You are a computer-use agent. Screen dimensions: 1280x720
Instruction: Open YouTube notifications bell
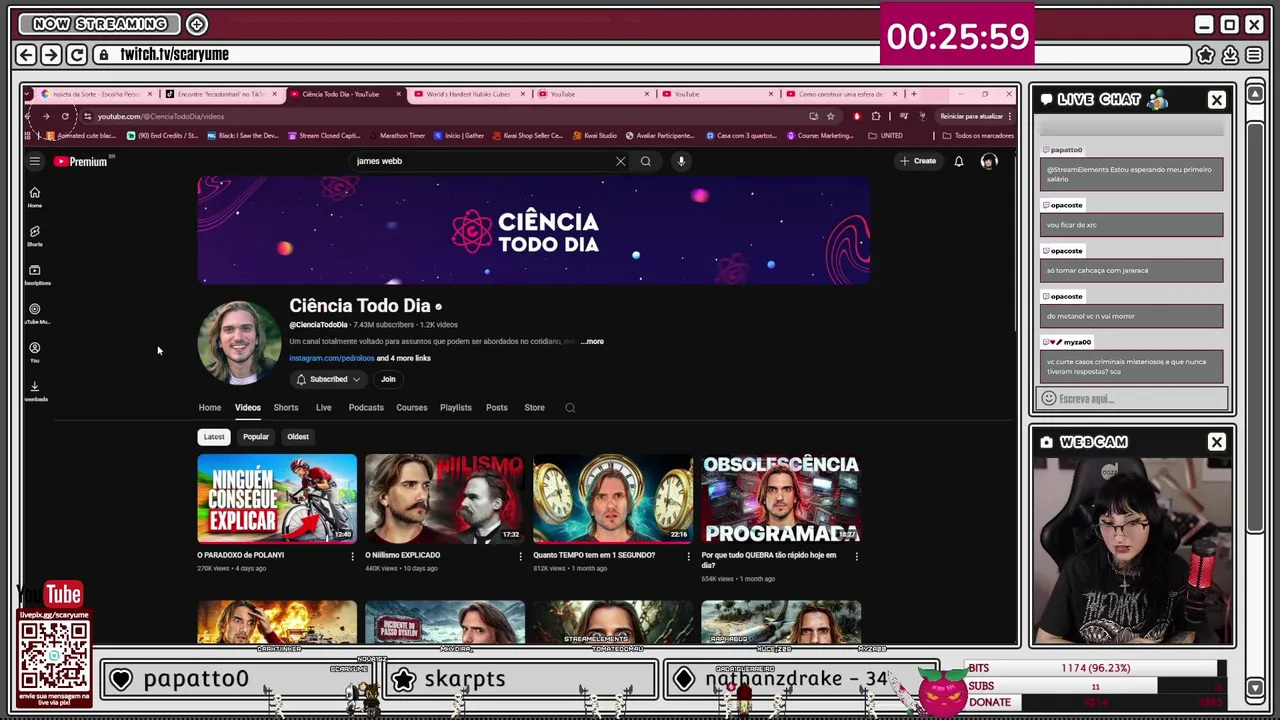958,161
